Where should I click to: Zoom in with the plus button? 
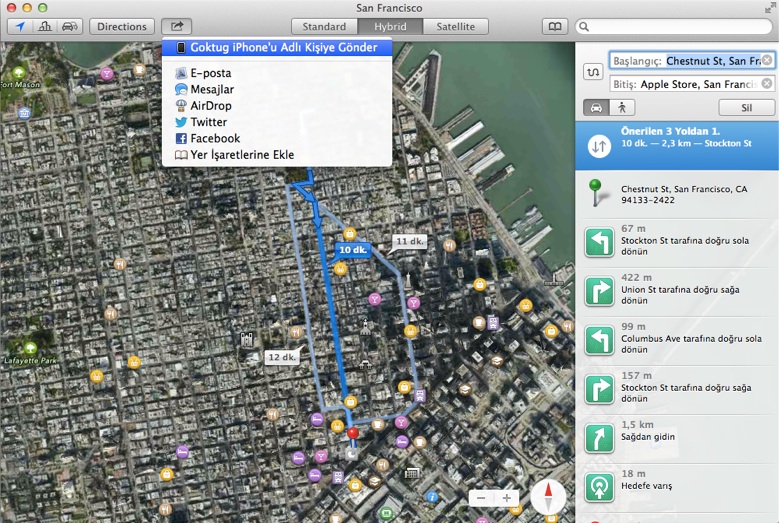(x=506, y=498)
